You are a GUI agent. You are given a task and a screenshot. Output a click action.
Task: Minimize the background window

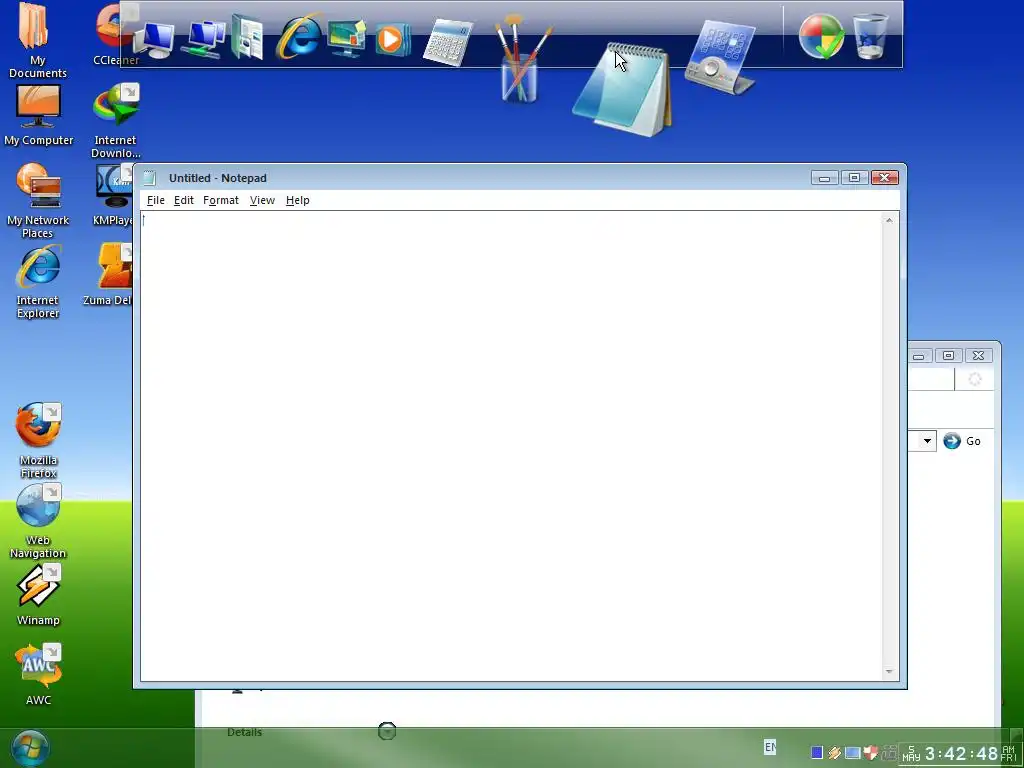919,355
